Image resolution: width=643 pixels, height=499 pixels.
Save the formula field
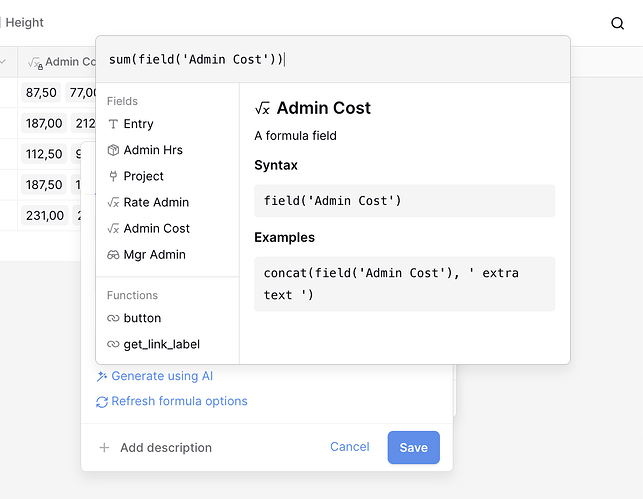[x=413, y=448]
